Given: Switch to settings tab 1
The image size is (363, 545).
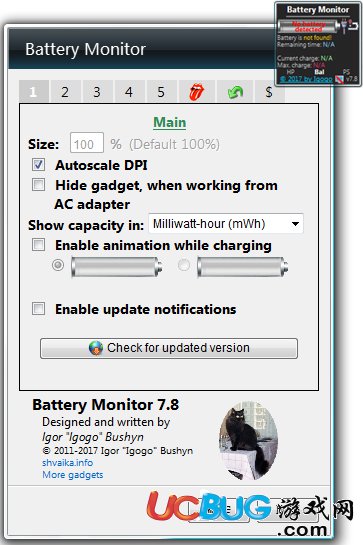Looking at the screenshot, I should [33, 92].
